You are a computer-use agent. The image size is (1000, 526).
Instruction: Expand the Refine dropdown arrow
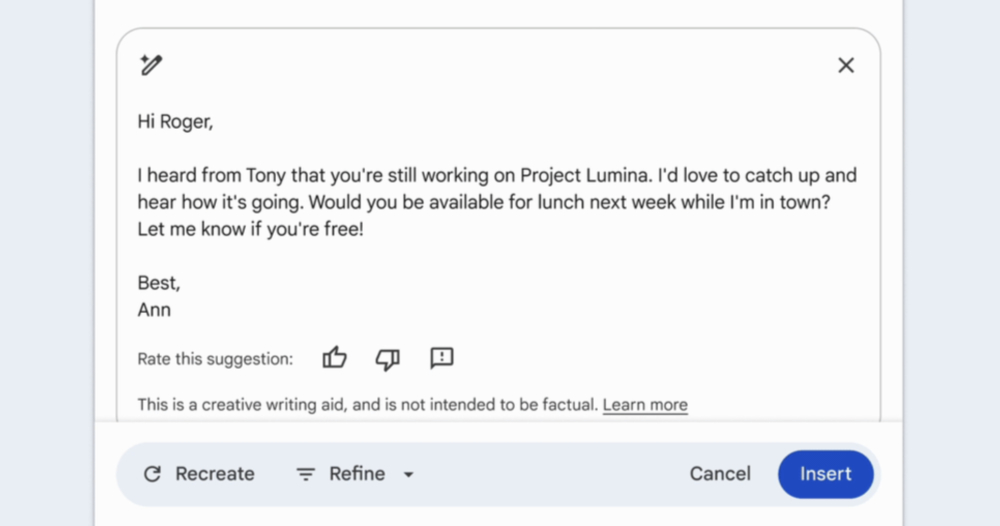coord(409,474)
